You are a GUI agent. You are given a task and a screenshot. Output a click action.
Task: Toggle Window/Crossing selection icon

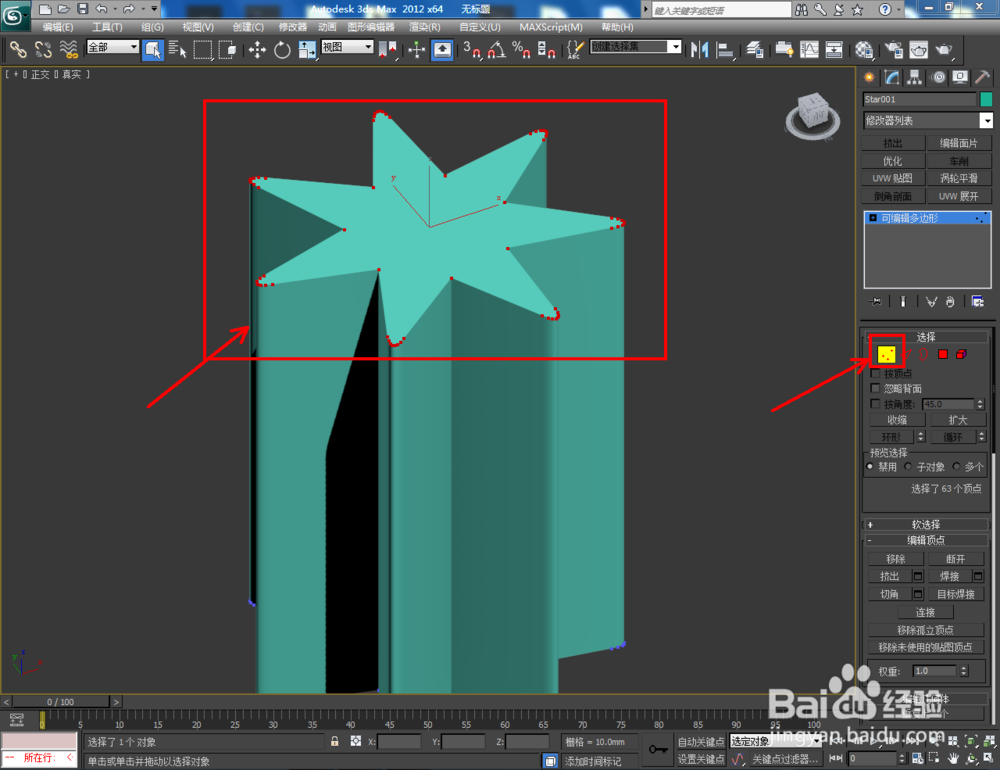(227, 49)
